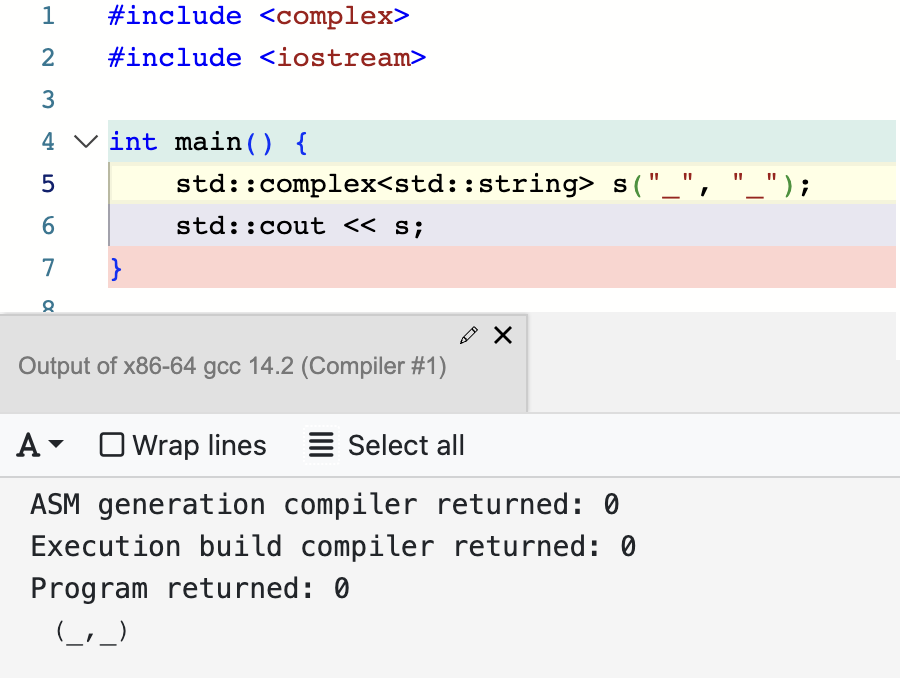
Task: Click the Program returned: 0 output line
Action: (190, 588)
